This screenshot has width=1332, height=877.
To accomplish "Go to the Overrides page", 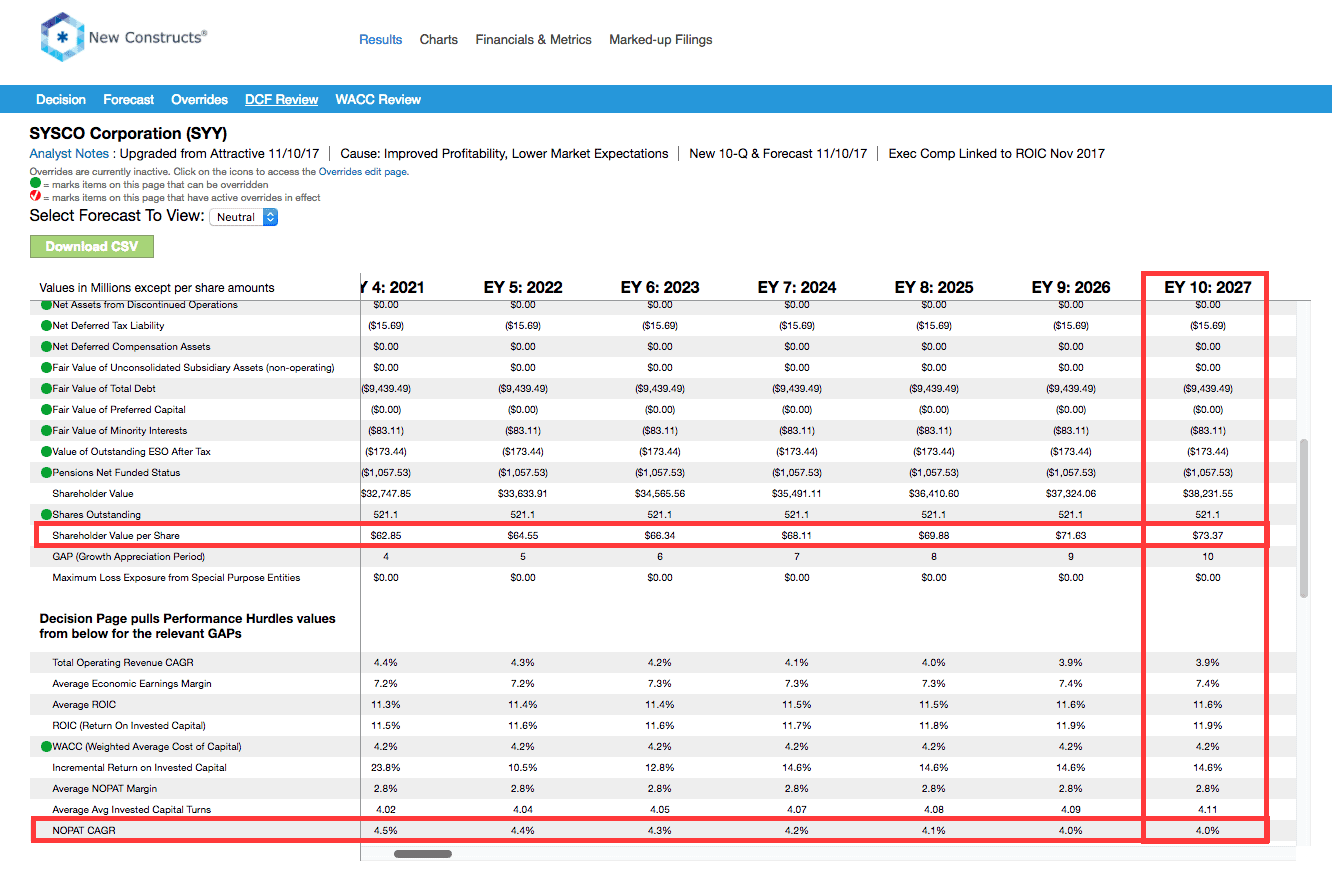I will pos(200,100).
